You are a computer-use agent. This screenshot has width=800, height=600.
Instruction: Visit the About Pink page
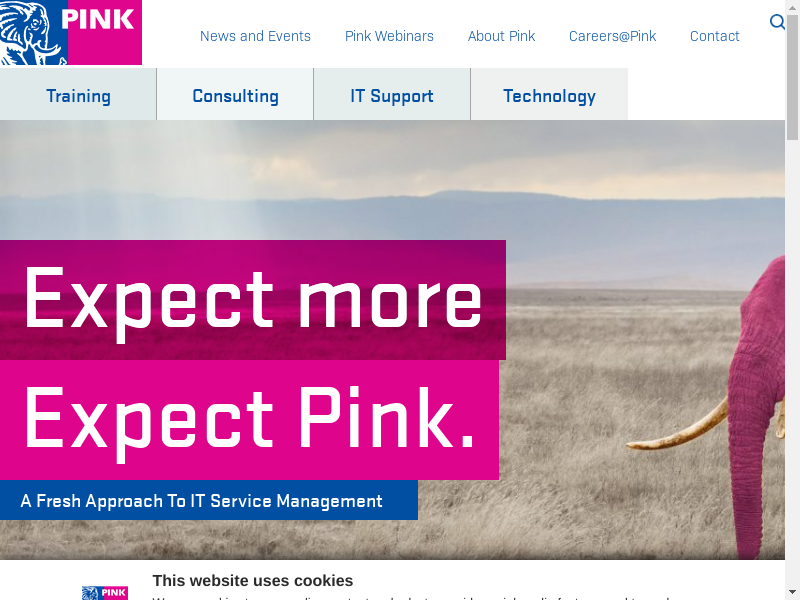tap(502, 36)
